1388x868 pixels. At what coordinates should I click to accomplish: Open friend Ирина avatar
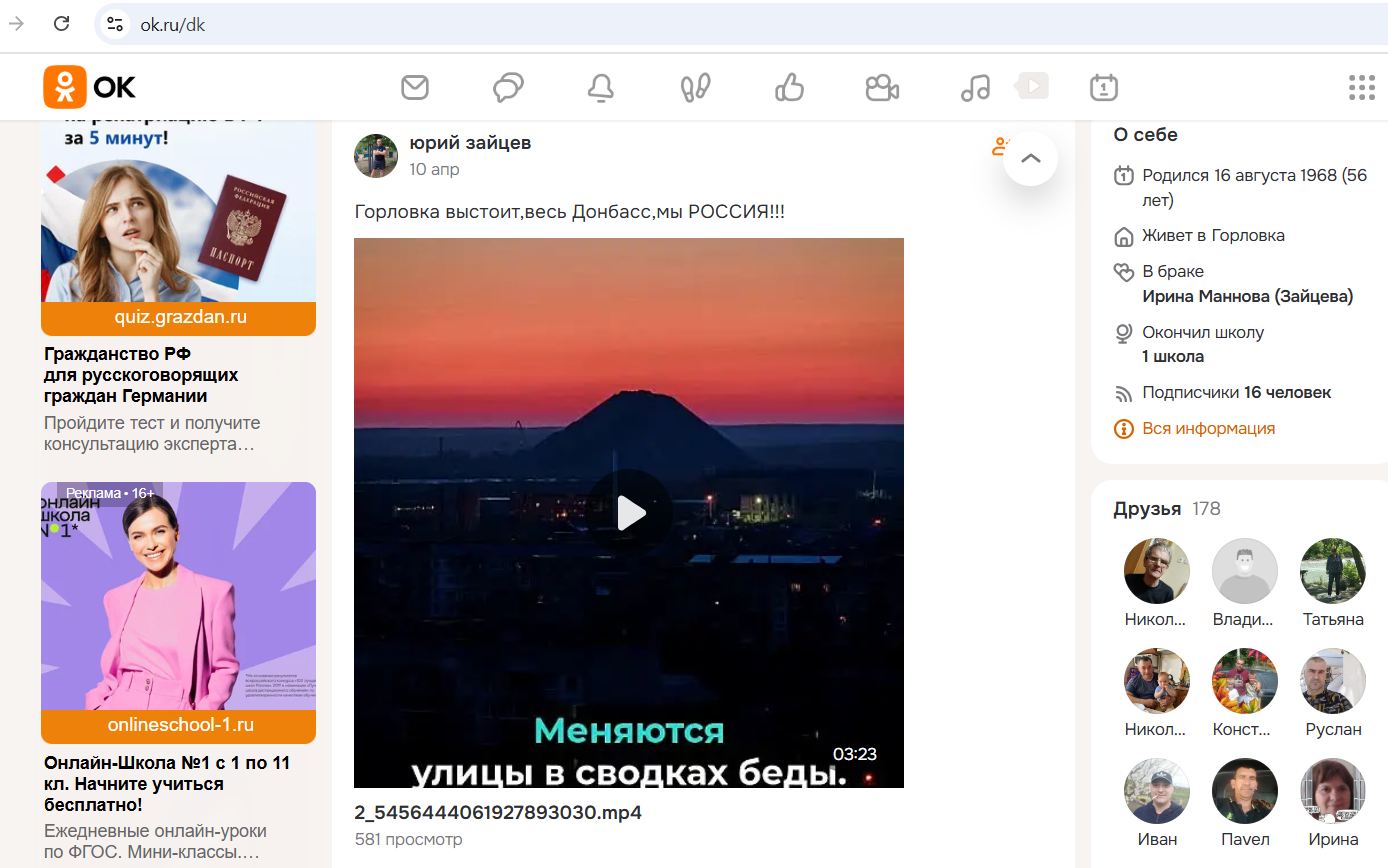[1333, 791]
